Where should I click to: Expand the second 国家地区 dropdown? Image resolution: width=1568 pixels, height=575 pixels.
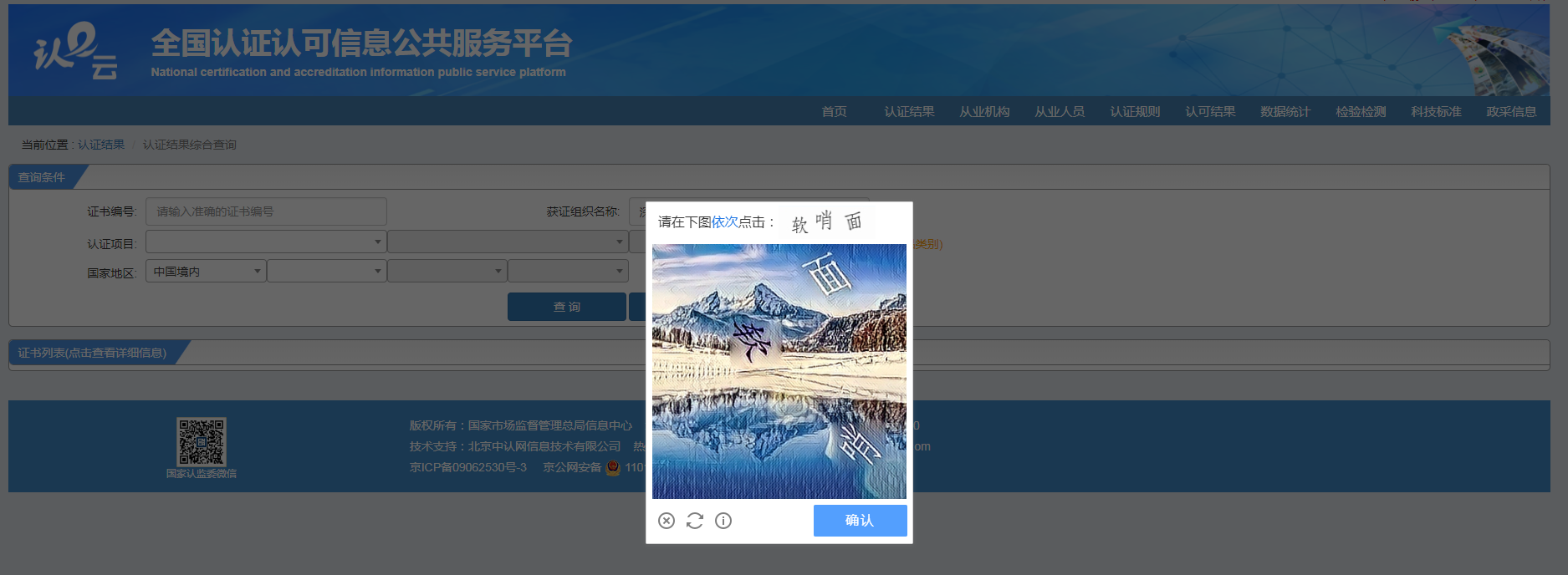[327, 271]
